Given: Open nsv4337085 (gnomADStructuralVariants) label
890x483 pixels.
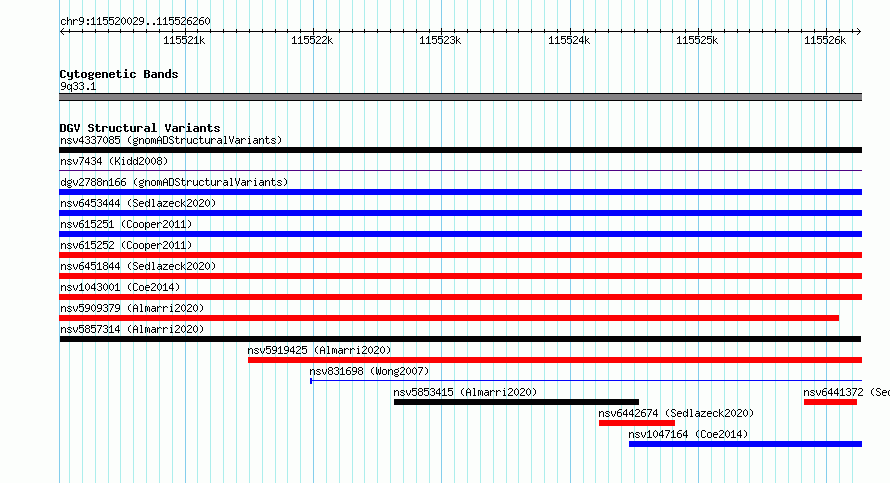Looking at the screenshot, I should click(x=171, y=140).
